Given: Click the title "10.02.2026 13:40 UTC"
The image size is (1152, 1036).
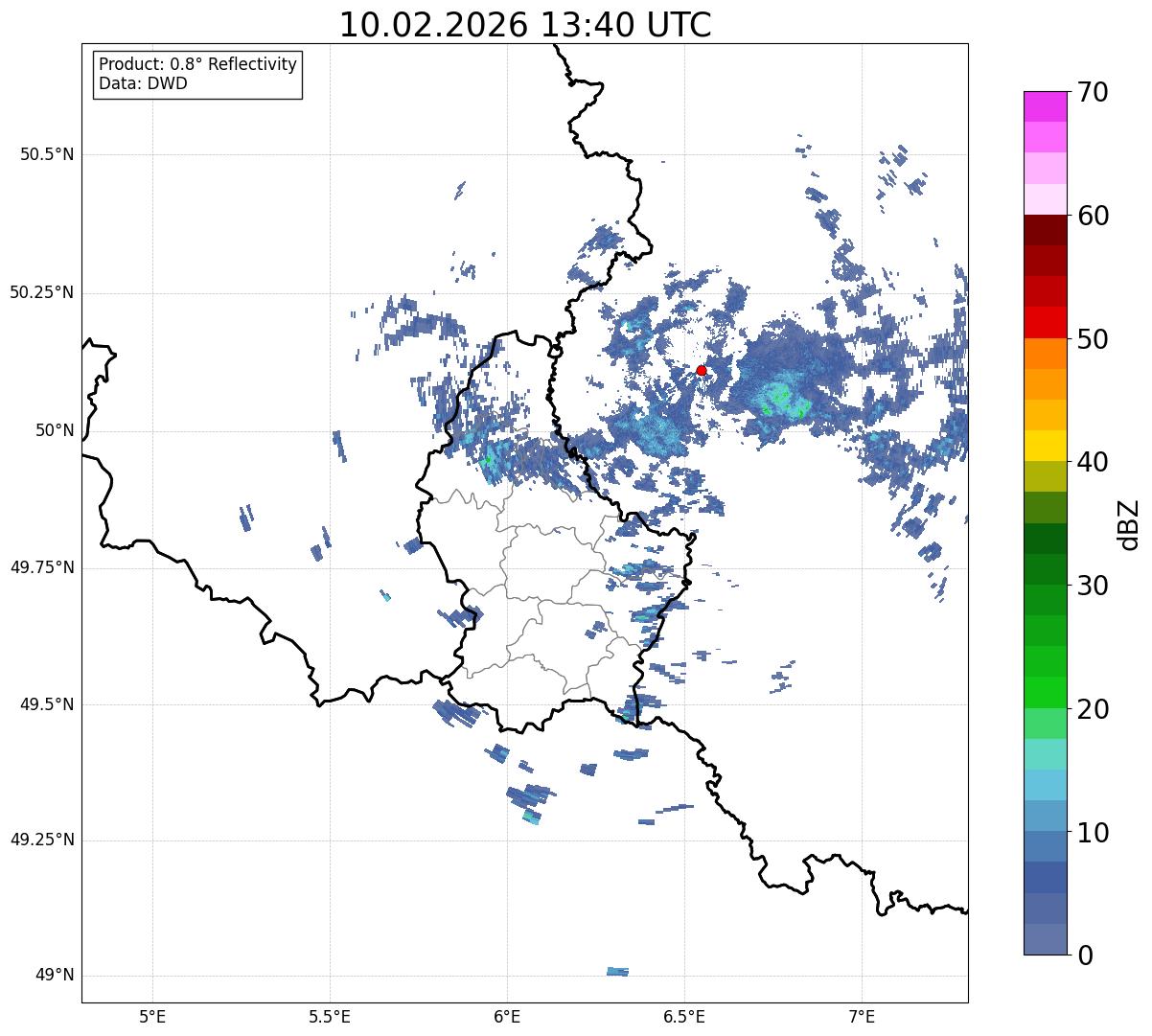Looking at the screenshot, I should (x=525, y=25).
